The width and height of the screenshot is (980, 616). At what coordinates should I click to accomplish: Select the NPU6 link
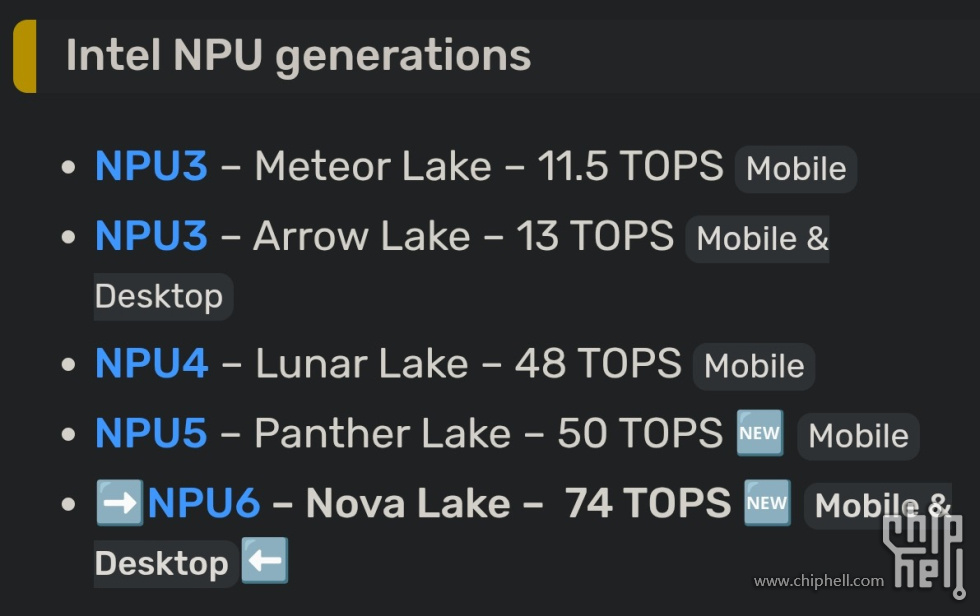click(x=204, y=503)
